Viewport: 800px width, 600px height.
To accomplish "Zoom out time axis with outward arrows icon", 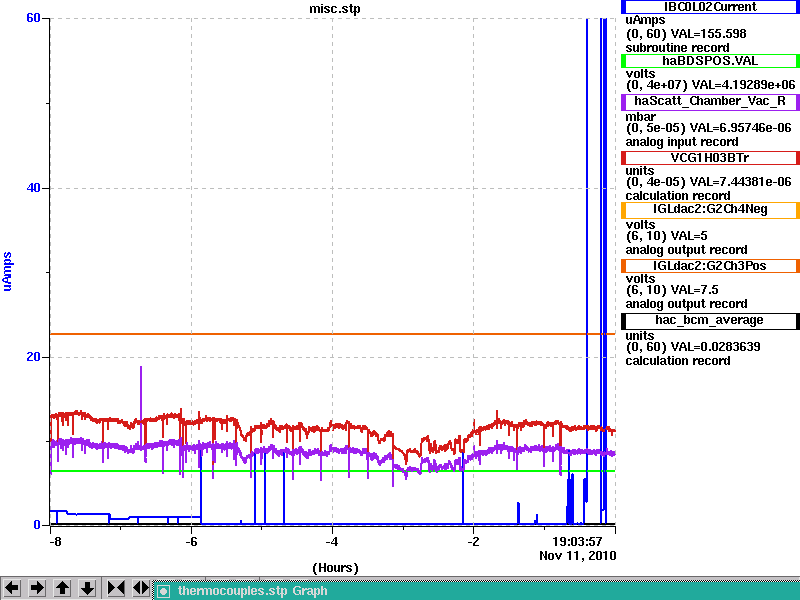I will click(x=141, y=588).
